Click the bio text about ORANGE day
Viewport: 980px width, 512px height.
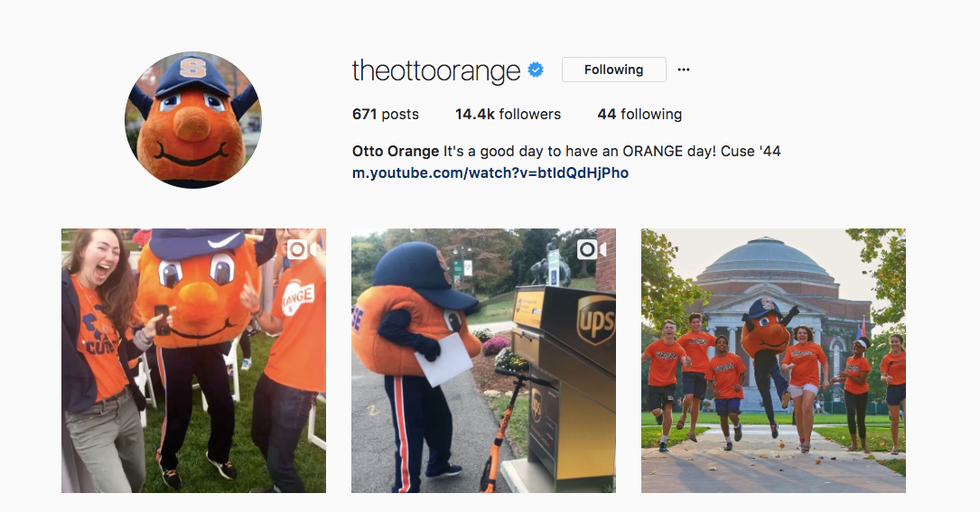pyautogui.click(x=612, y=151)
